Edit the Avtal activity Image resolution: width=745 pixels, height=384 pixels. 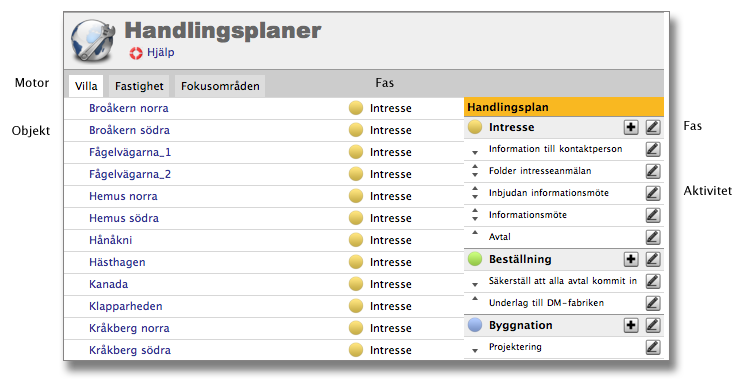pyautogui.click(x=653, y=237)
